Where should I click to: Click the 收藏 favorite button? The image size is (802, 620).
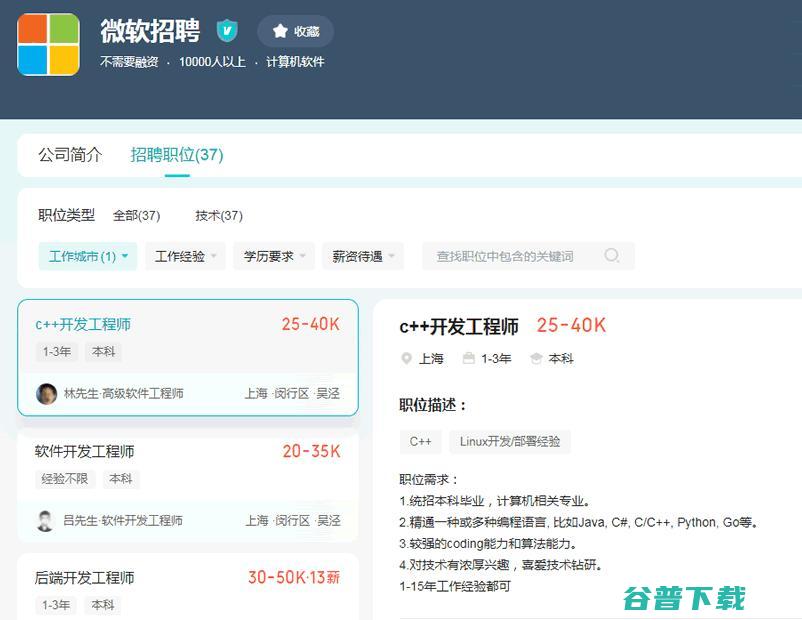[296, 31]
